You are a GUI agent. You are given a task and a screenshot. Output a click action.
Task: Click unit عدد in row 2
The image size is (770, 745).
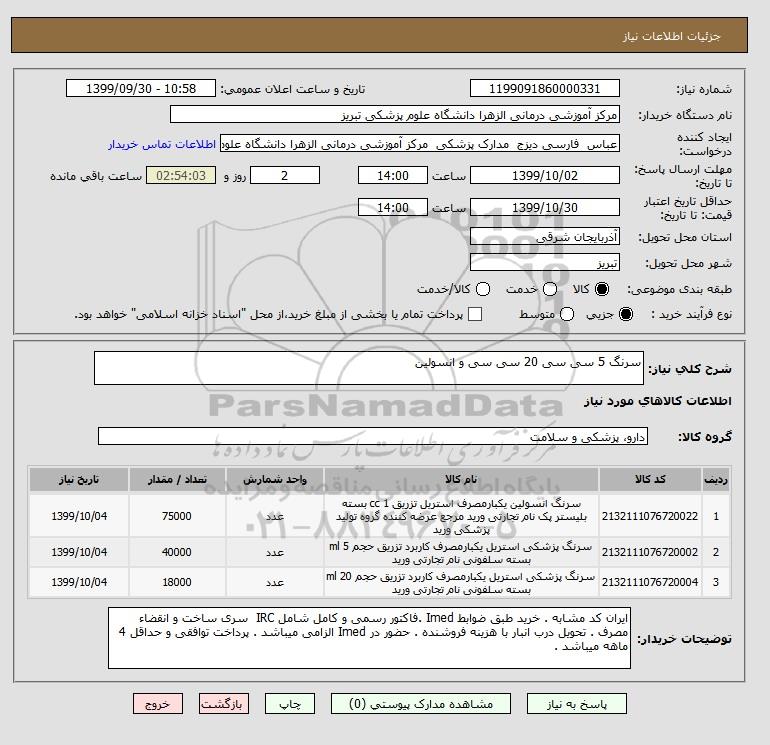[275, 552]
